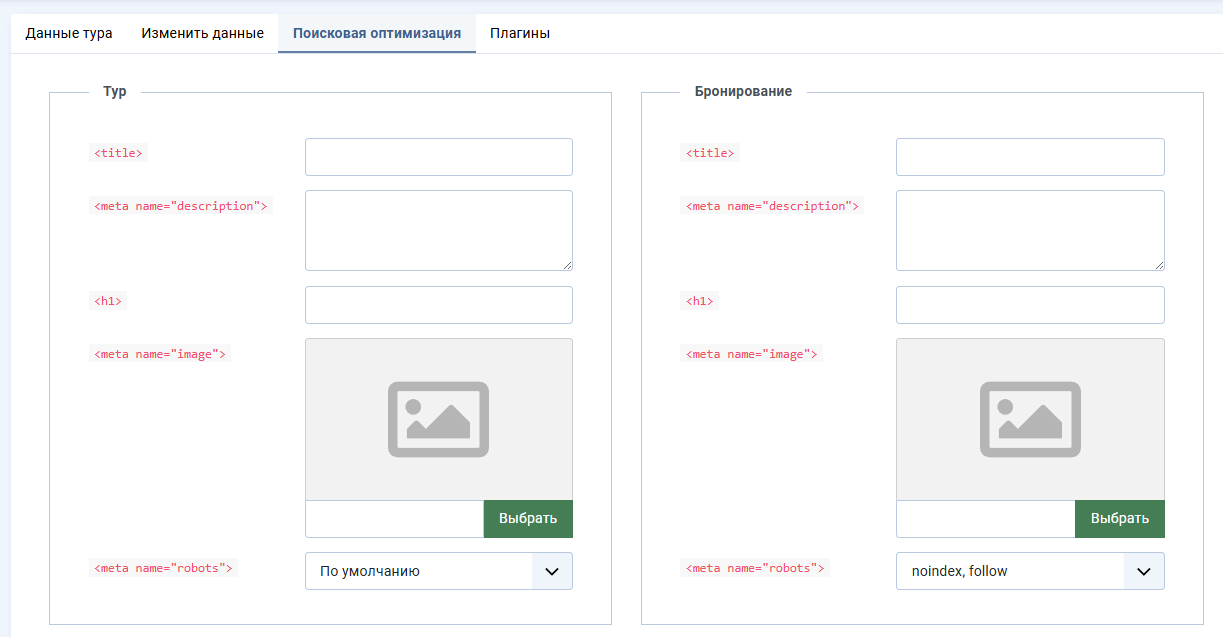The height and width of the screenshot is (637, 1223).
Task: Click the image placeholder in the Бронирование section
Action: (x=1030, y=419)
